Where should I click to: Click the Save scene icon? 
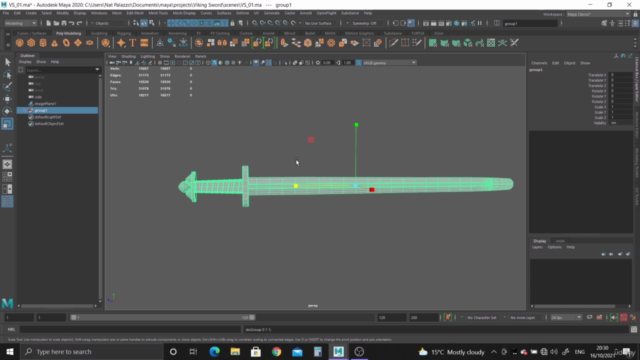(64, 23)
